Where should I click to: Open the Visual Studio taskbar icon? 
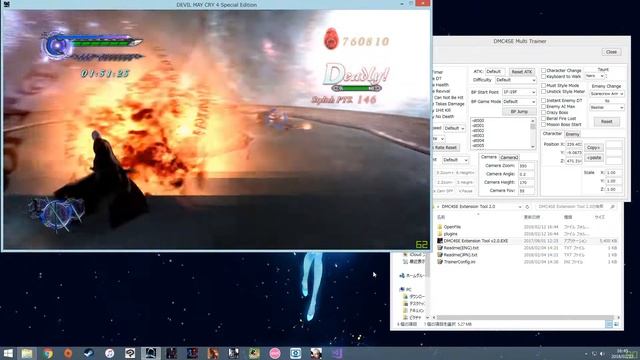coord(336,353)
